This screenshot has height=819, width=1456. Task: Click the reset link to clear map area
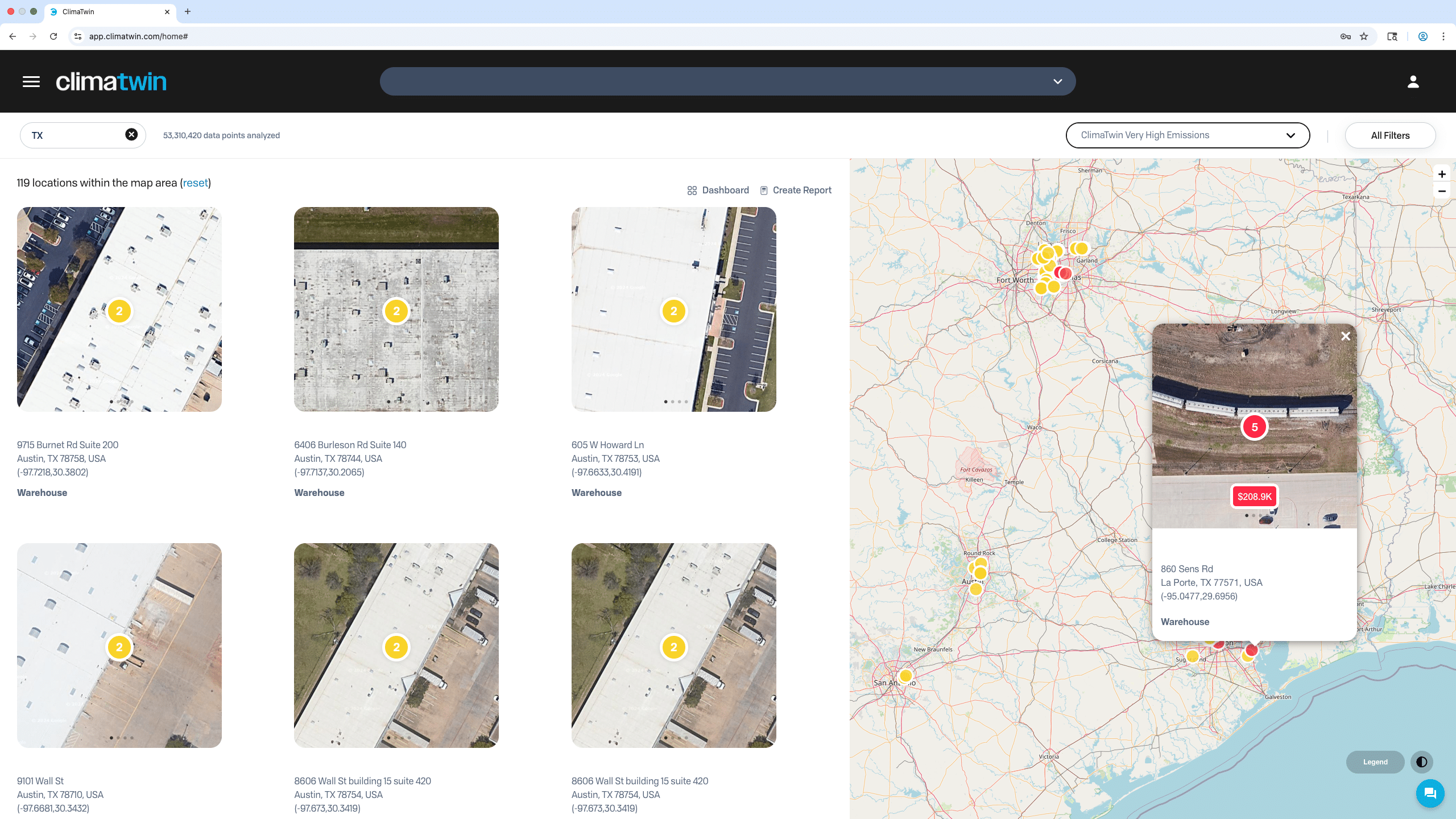click(x=195, y=183)
